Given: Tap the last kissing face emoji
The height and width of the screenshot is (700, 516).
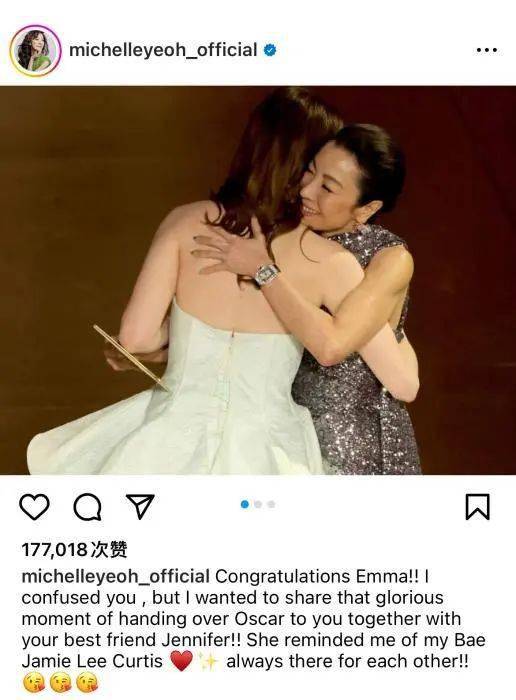Looking at the screenshot, I should point(87,683).
